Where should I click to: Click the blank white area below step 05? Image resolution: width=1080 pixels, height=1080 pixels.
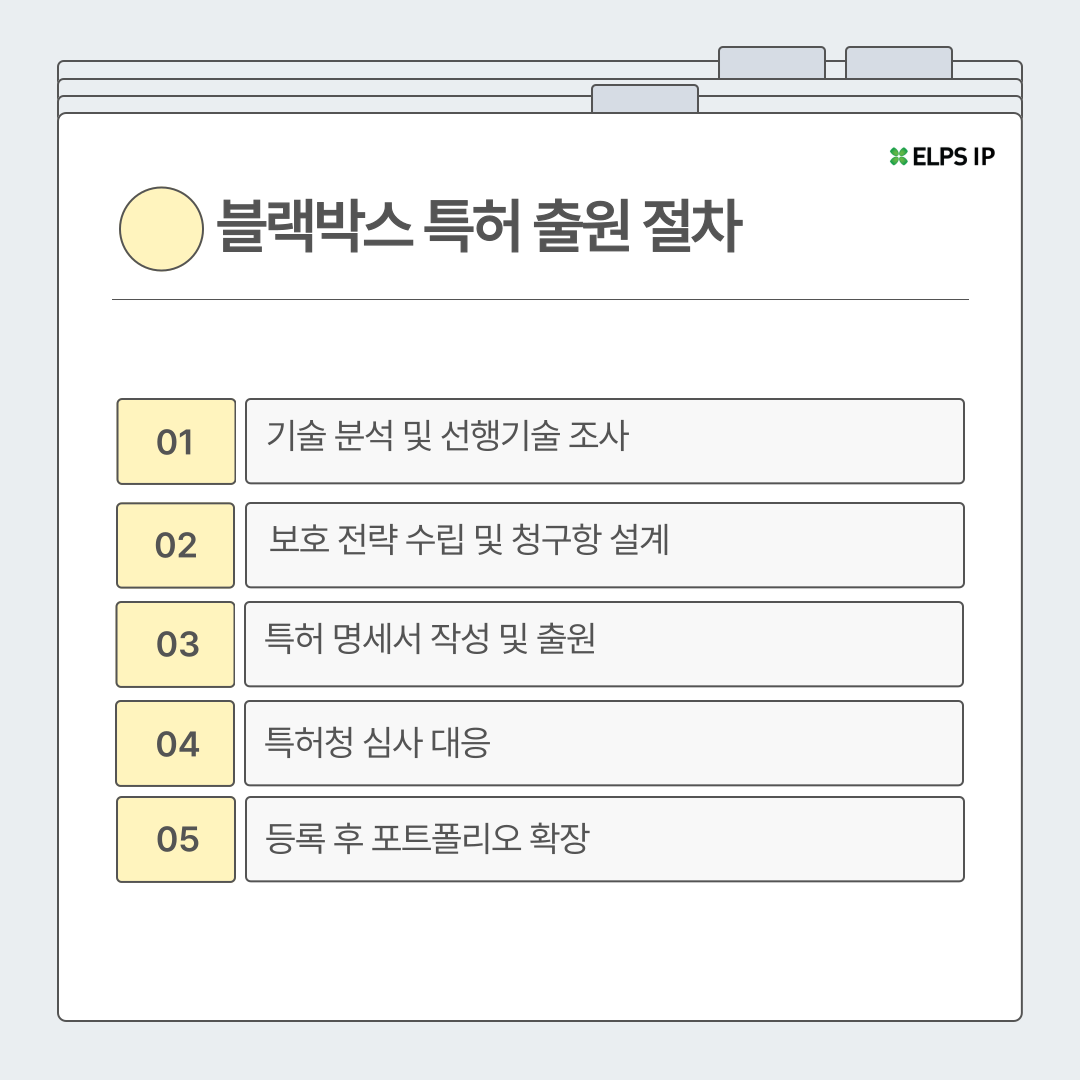(540, 950)
